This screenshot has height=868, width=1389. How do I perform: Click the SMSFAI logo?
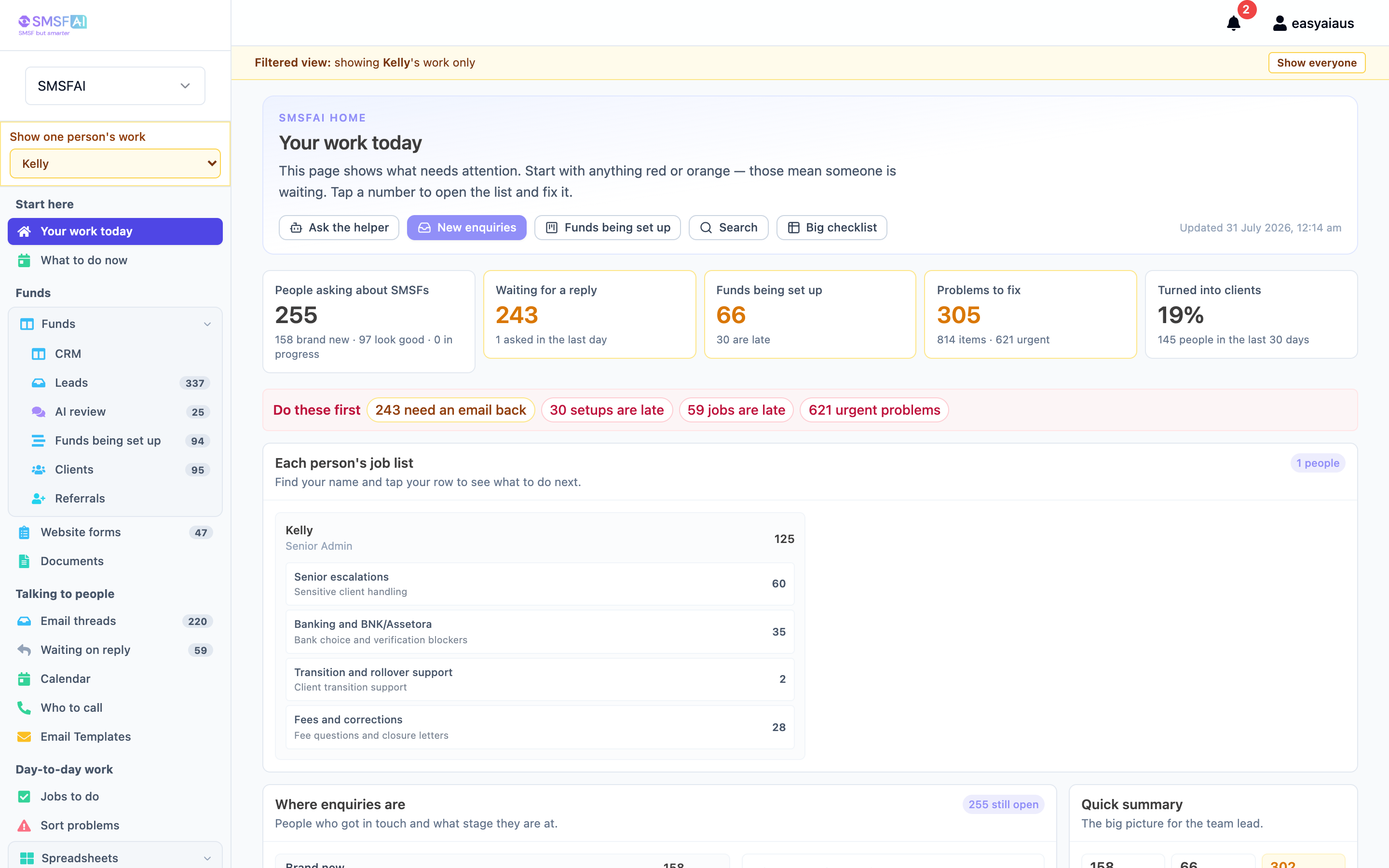(x=52, y=25)
